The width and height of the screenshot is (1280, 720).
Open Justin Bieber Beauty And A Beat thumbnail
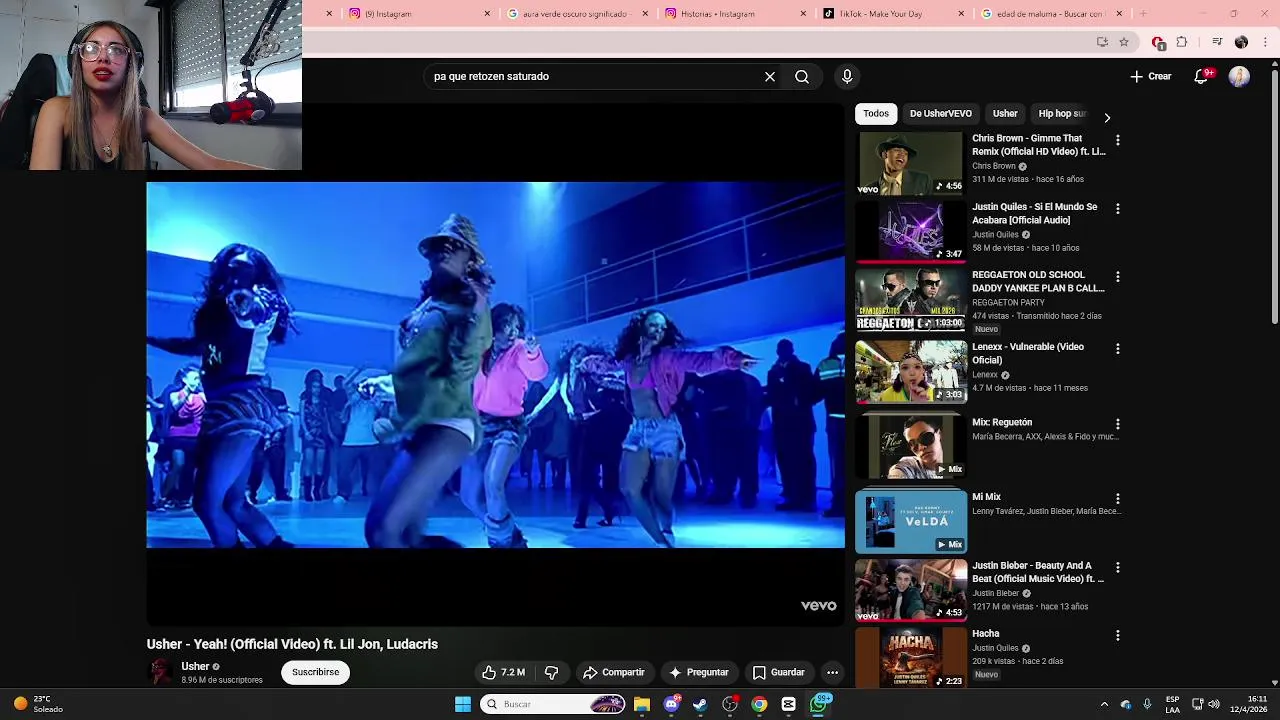910,590
